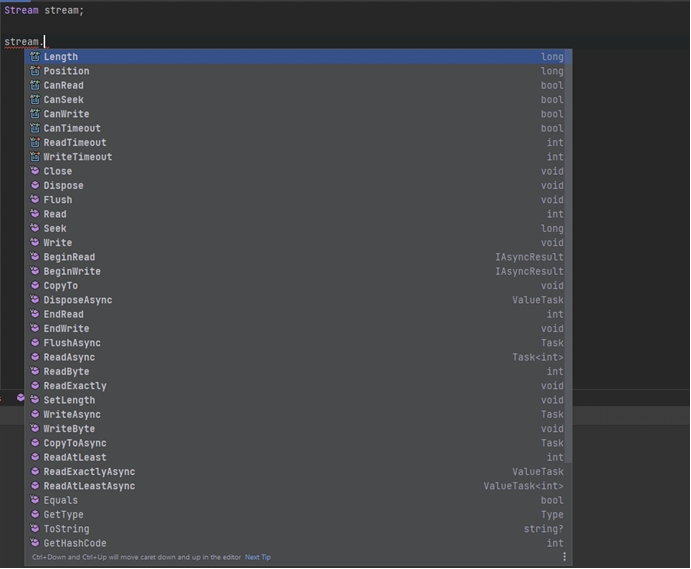Select the Flush method completion
The image size is (691, 569).
58,200
